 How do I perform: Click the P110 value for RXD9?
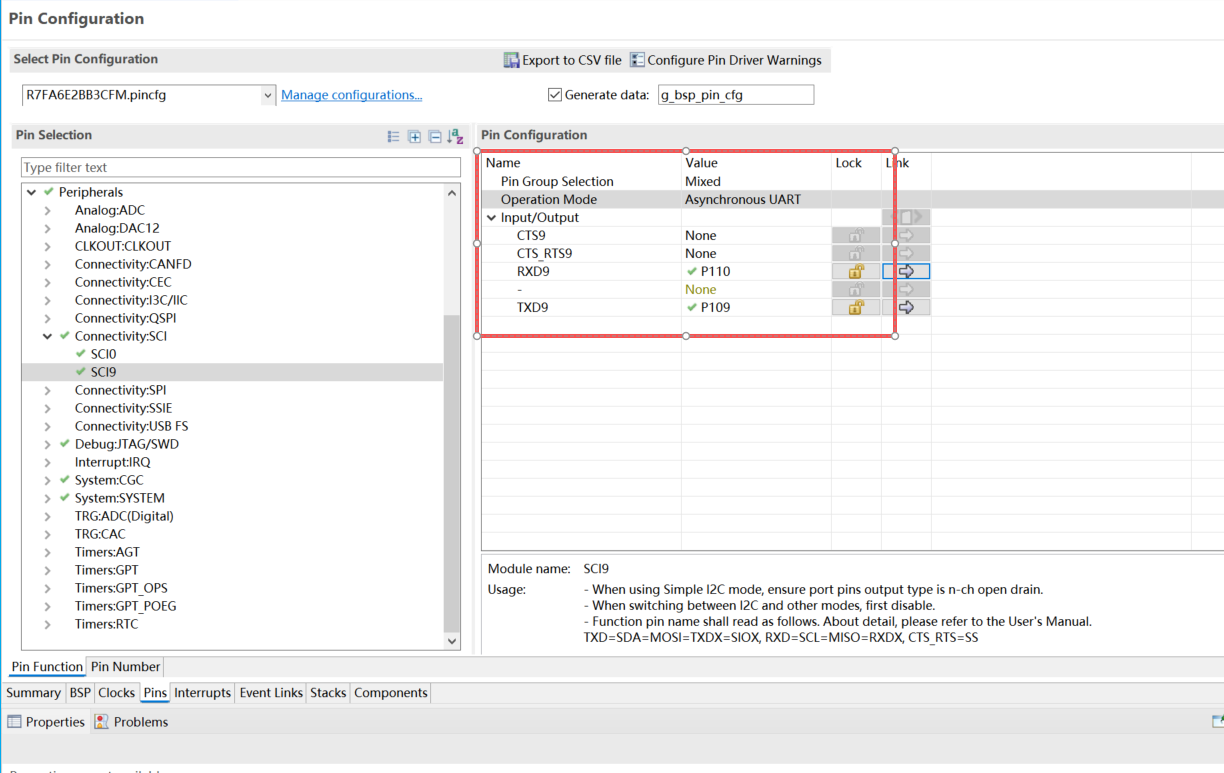(715, 271)
